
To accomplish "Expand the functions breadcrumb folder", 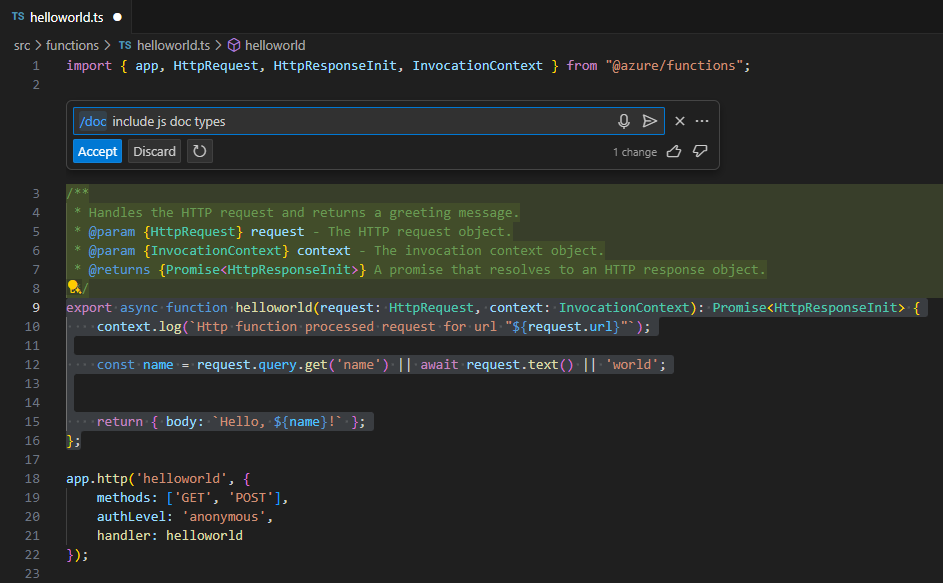I will pyautogui.click(x=72, y=45).
